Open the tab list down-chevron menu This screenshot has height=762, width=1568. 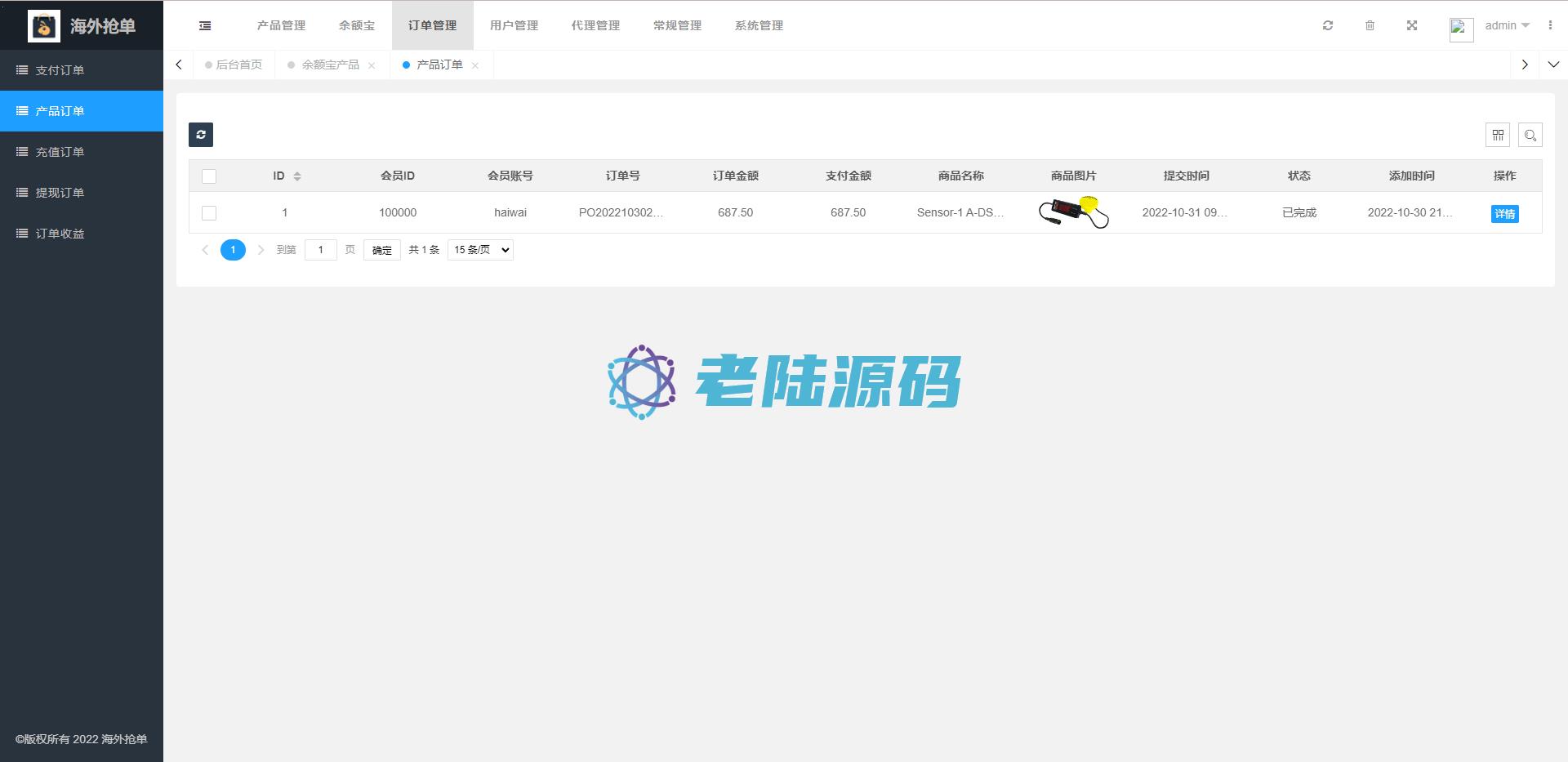tap(1553, 65)
